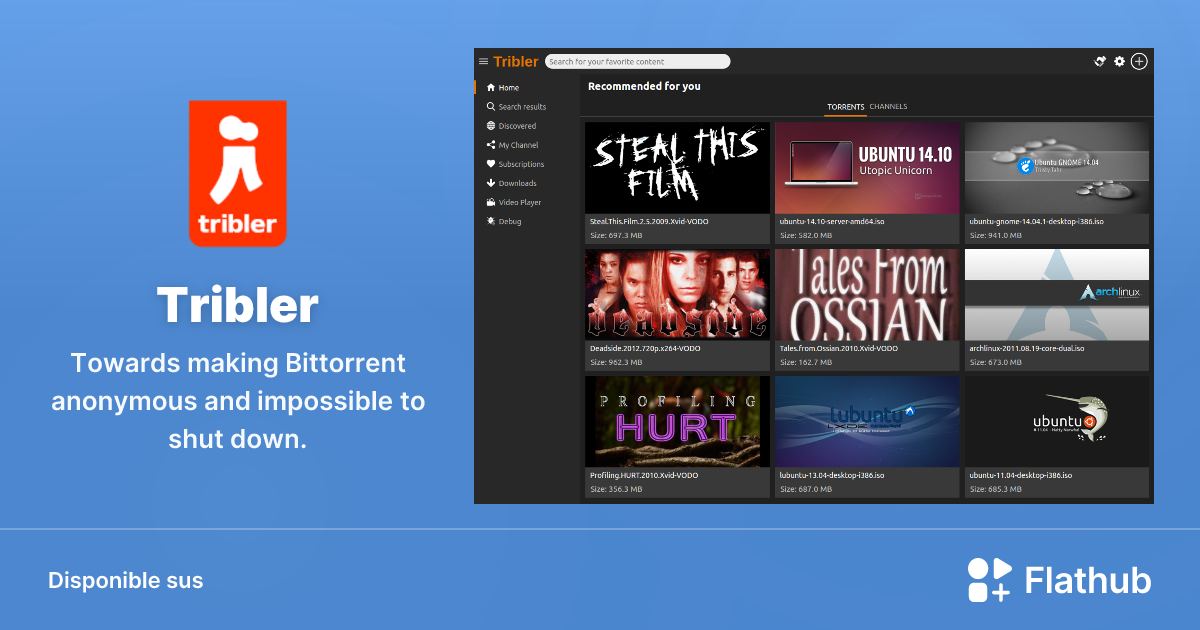
Task: Click the search content input field
Action: 638,61
